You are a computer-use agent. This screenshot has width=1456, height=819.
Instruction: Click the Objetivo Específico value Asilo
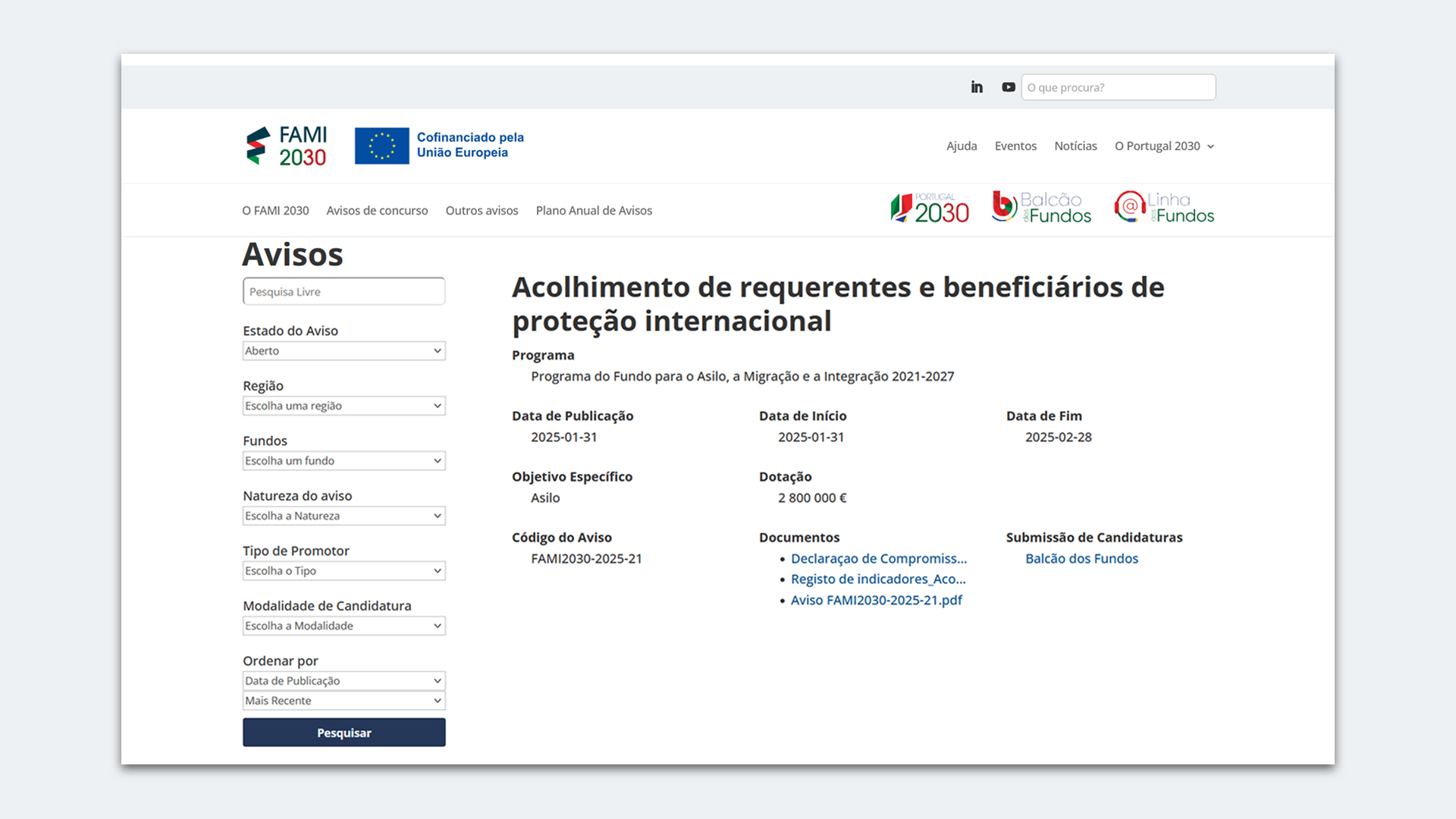[545, 498]
